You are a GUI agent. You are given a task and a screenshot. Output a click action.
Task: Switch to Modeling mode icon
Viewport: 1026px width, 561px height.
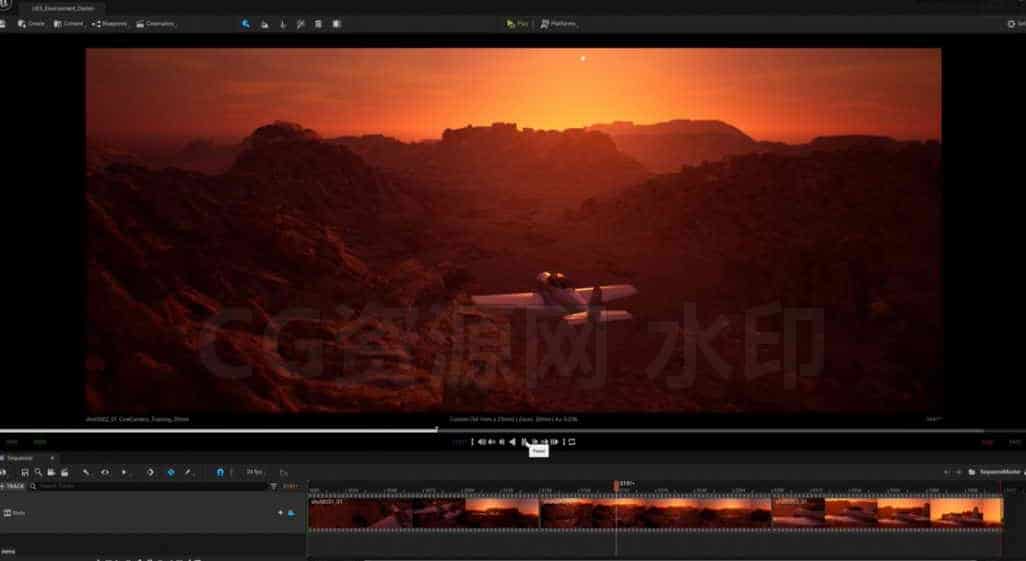click(318, 24)
